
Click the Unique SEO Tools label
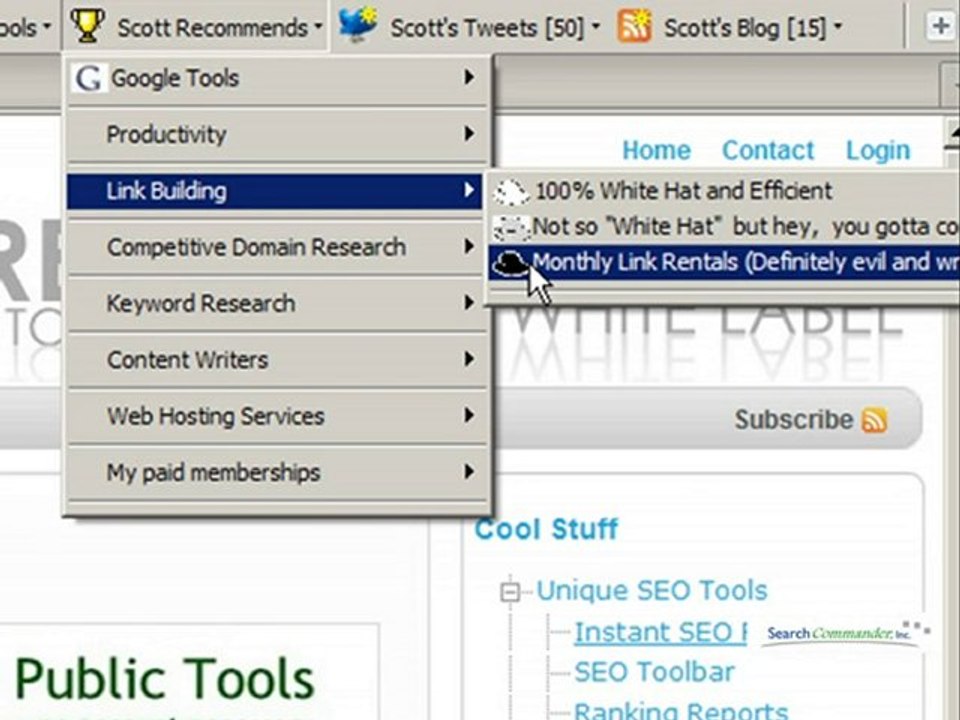pos(651,591)
